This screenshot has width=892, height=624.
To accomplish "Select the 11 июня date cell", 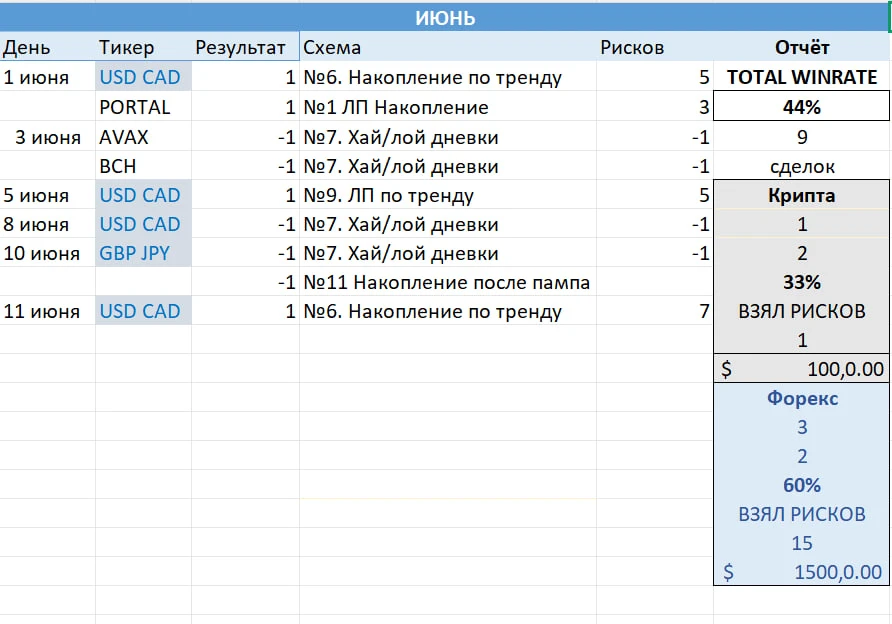I will pos(48,311).
